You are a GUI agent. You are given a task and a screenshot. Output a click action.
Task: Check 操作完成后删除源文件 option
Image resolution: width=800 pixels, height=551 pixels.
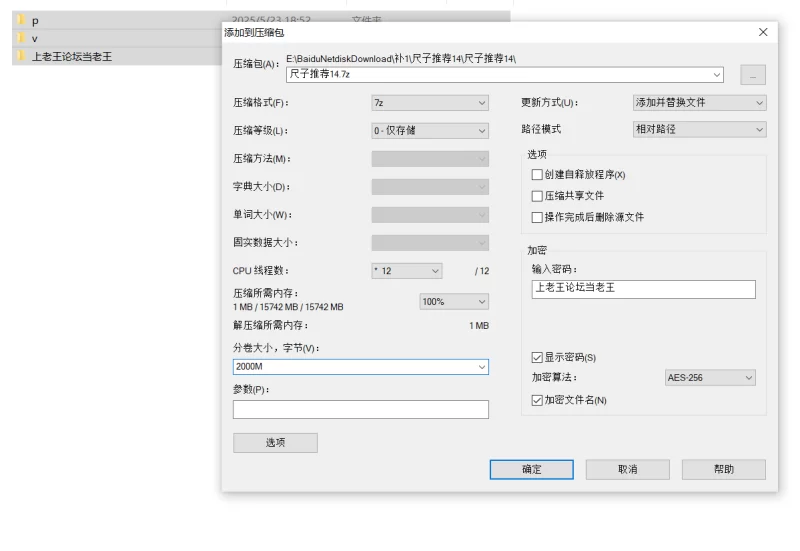point(537,217)
